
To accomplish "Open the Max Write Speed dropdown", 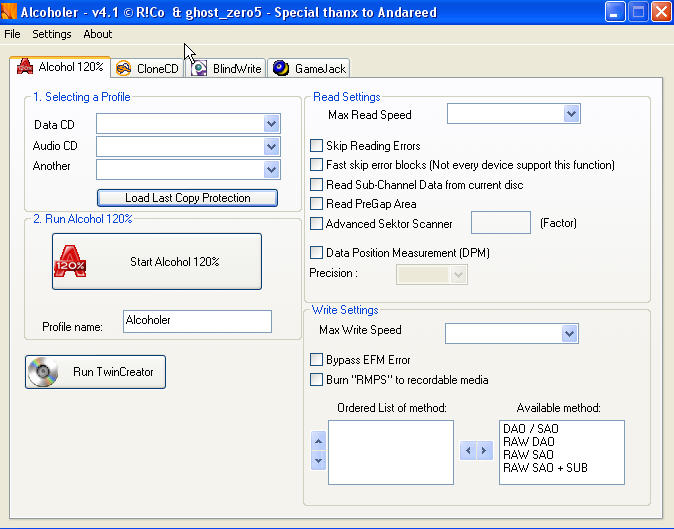I will 570,333.
